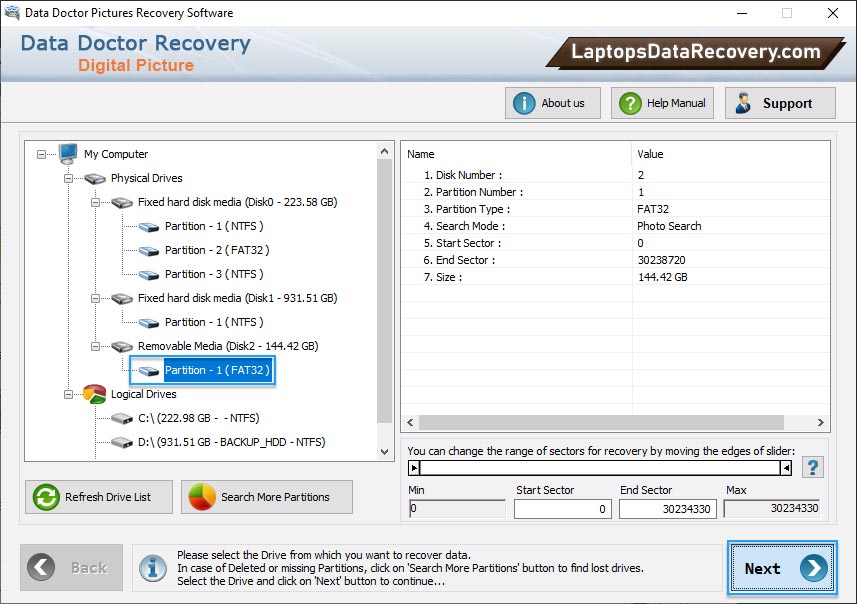Click the slider help question mark icon
Image resolution: width=857 pixels, height=604 pixels.
coord(813,467)
